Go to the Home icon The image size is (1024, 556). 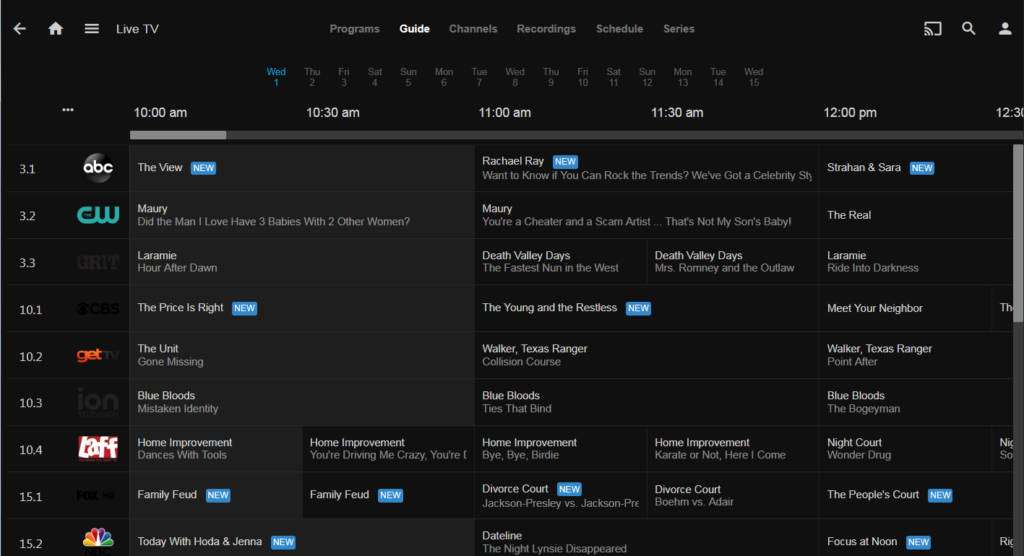[x=56, y=29]
